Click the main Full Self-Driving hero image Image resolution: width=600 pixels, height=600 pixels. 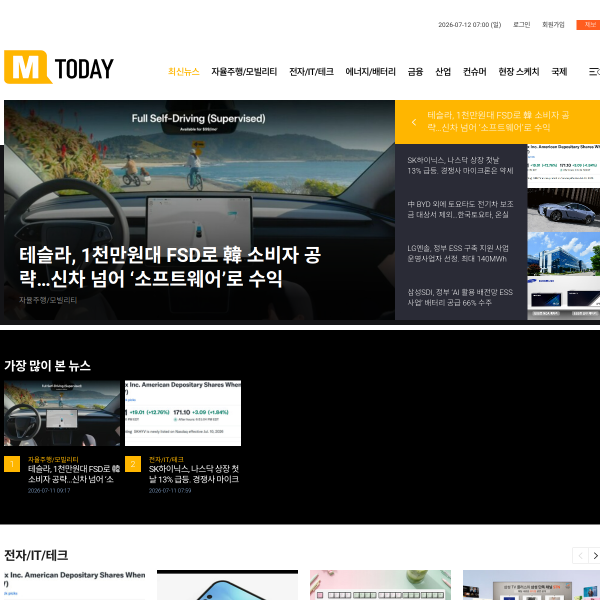click(199, 210)
